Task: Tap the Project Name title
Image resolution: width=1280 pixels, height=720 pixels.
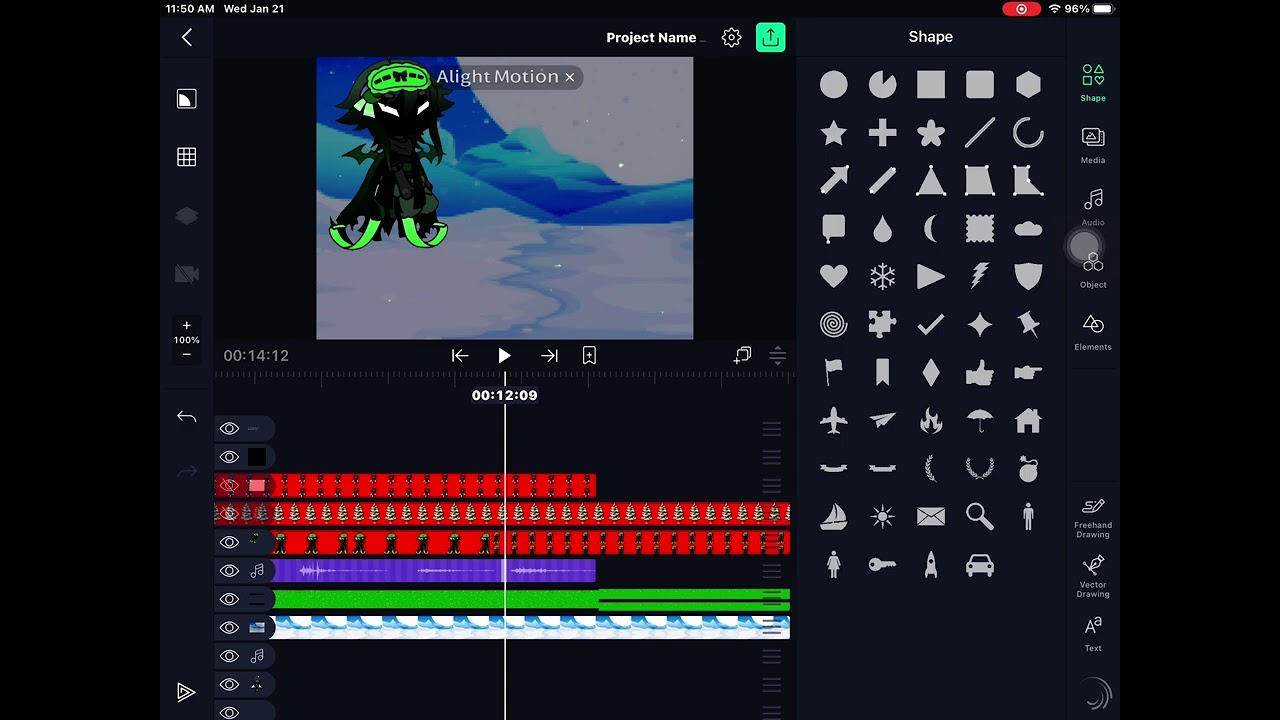Action: [x=651, y=38]
